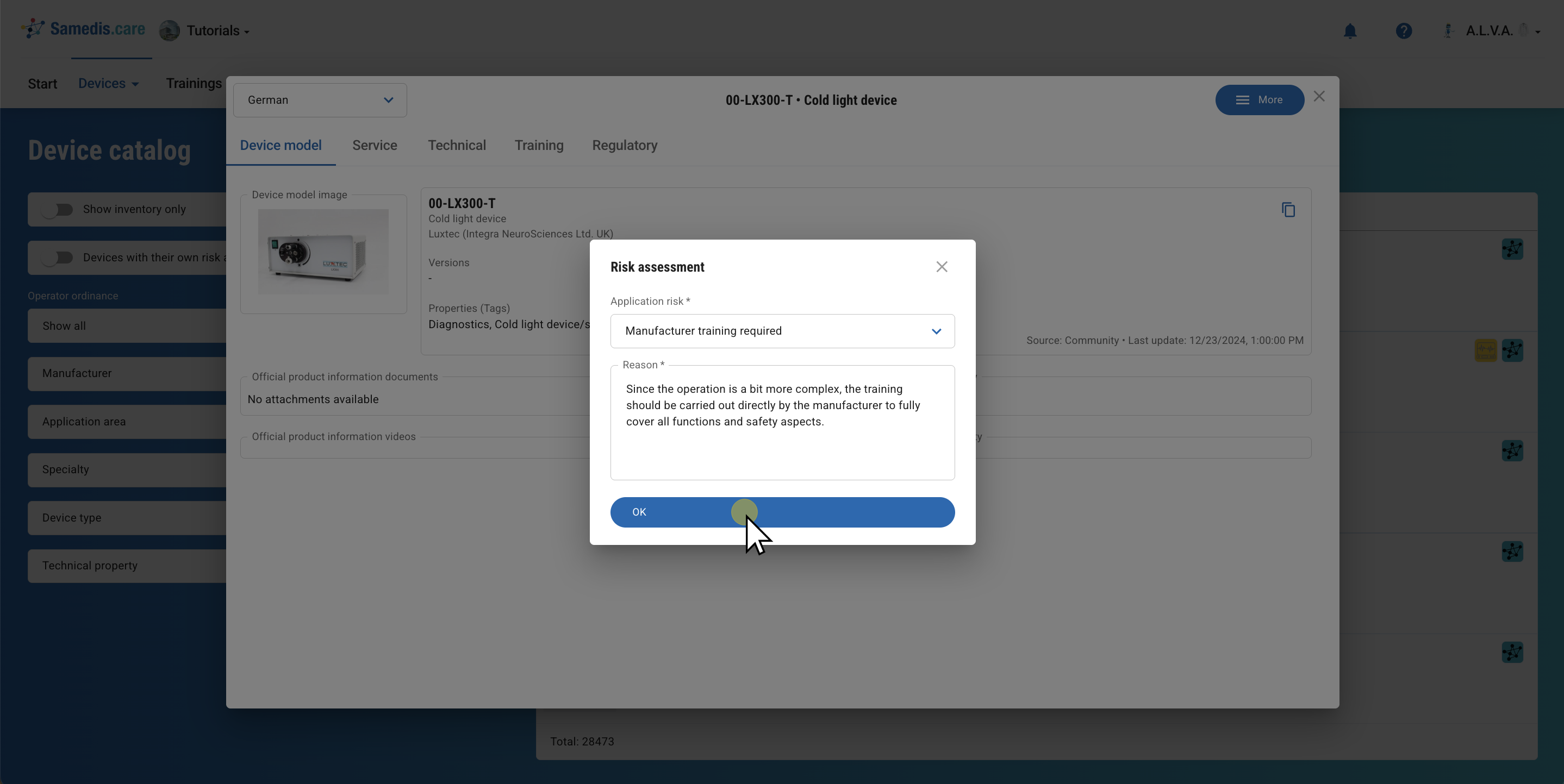Click the More button
Screen dimensions: 1564x784
pos(1259,100)
